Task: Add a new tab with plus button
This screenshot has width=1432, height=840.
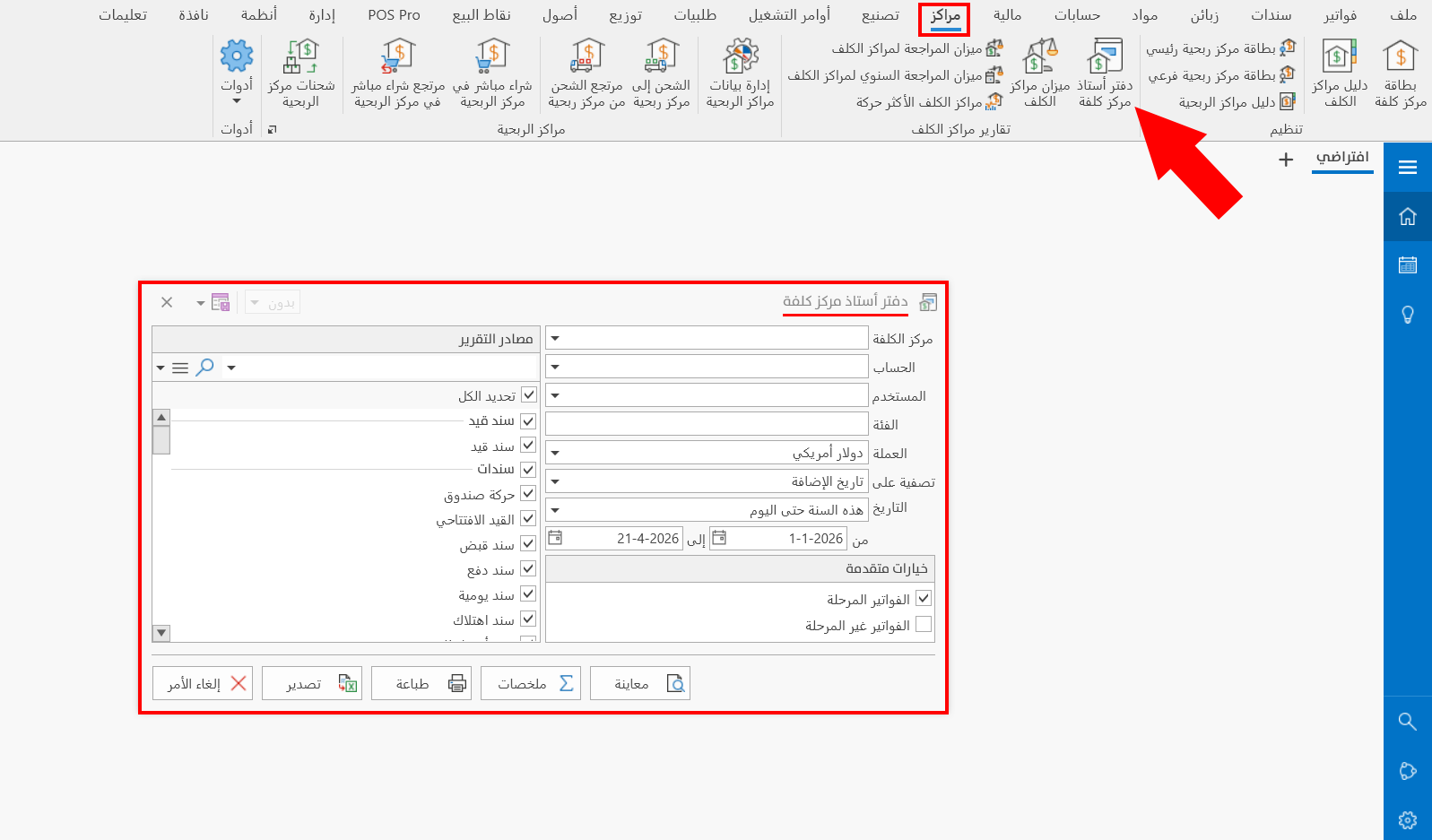Action: (1286, 160)
